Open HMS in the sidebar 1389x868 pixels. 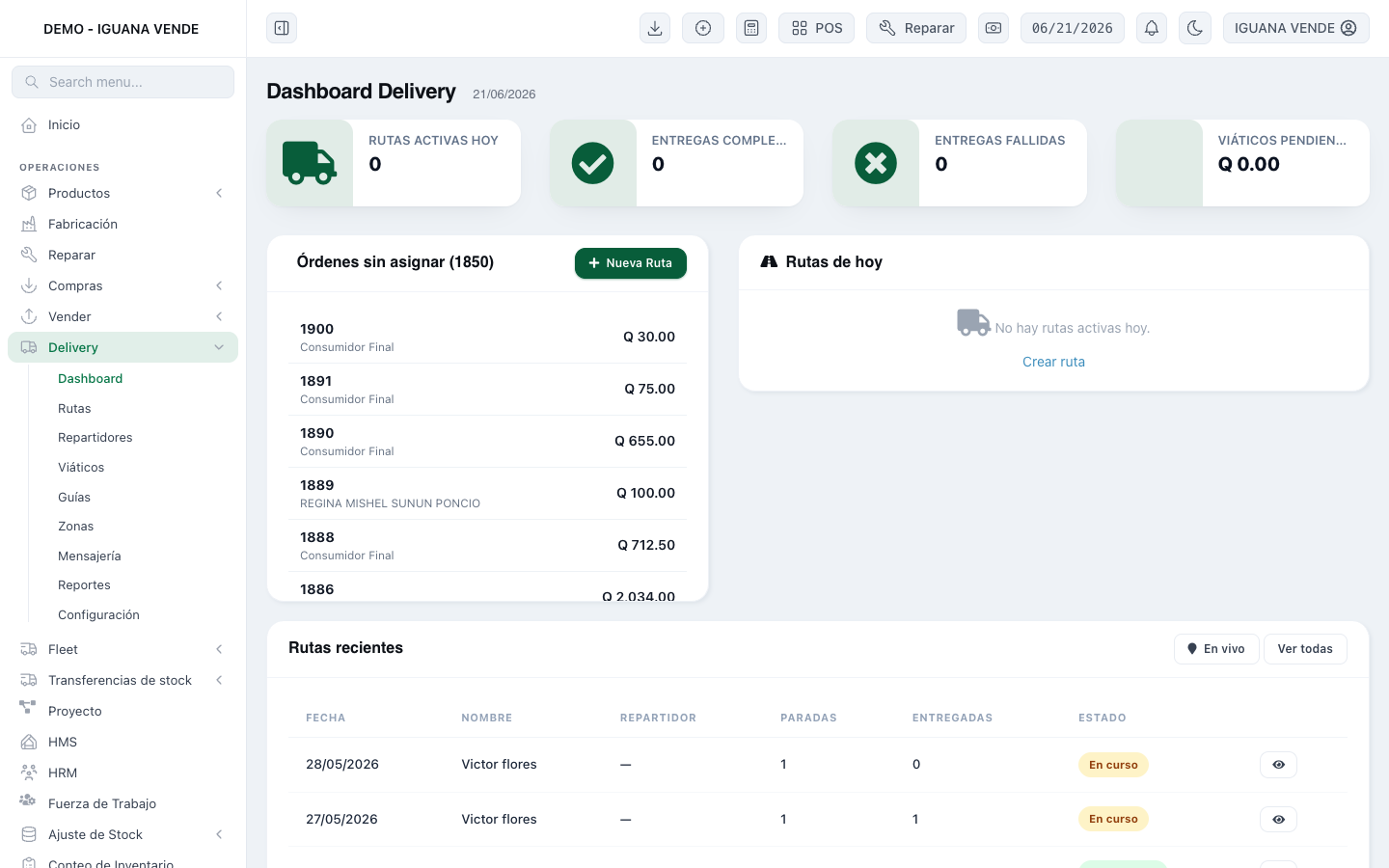[x=123, y=742]
